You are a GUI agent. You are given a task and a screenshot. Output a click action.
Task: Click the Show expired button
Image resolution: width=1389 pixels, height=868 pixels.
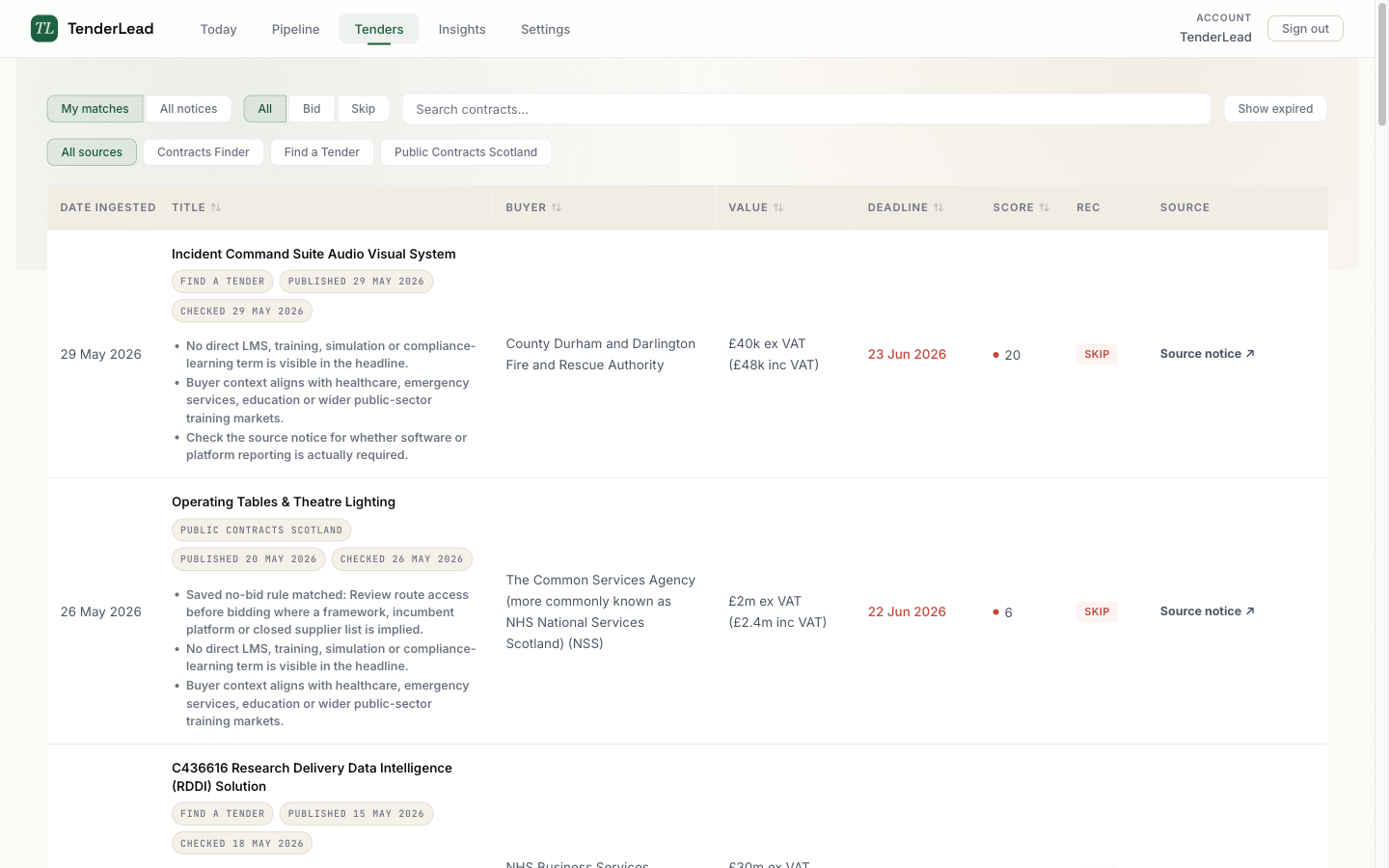1275,109
